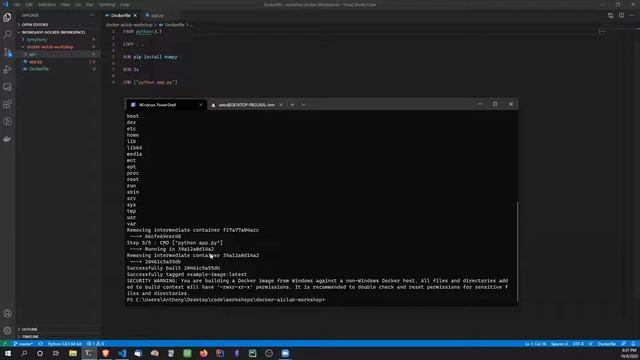Close the Dockerfile editor tab
The image size is (640, 360).
pyautogui.click(x=135, y=16)
